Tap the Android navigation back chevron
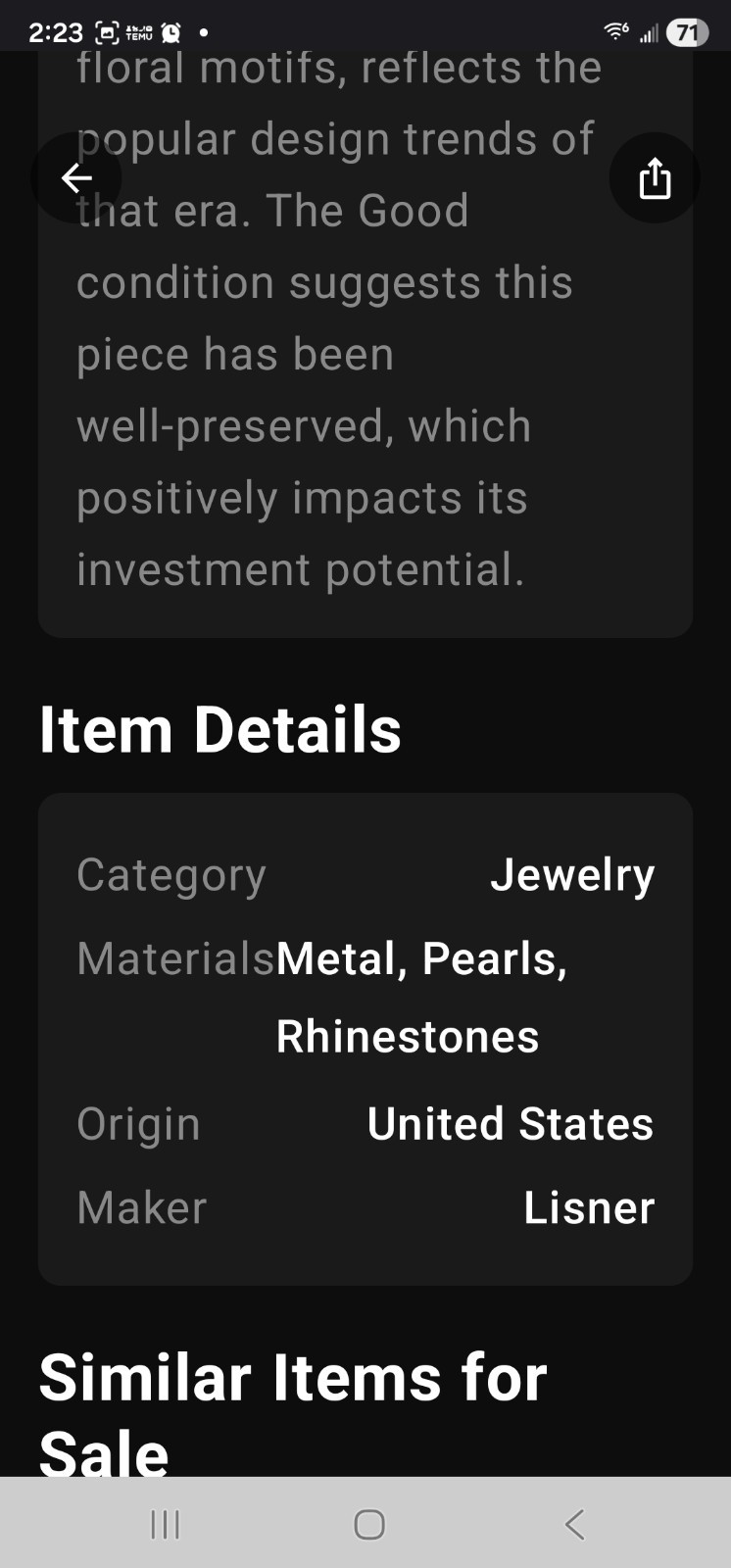Viewport: 731px width, 1568px height. pyautogui.click(x=574, y=1524)
